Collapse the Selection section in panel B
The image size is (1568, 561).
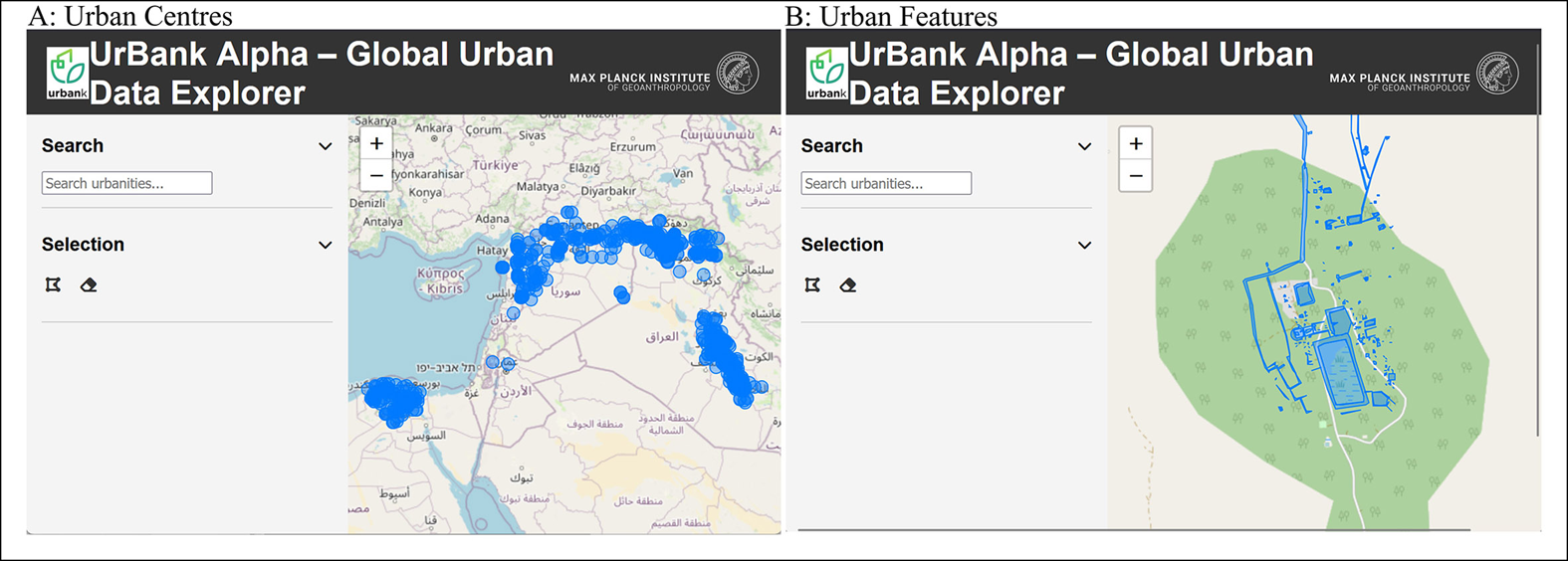(x=1084, y=245)
